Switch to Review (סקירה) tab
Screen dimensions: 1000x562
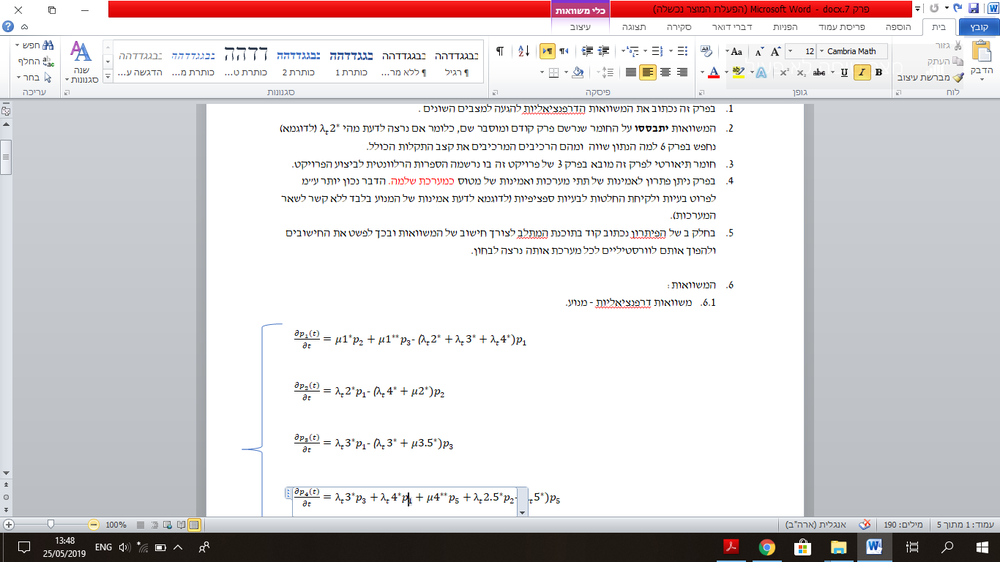point(679,27)
